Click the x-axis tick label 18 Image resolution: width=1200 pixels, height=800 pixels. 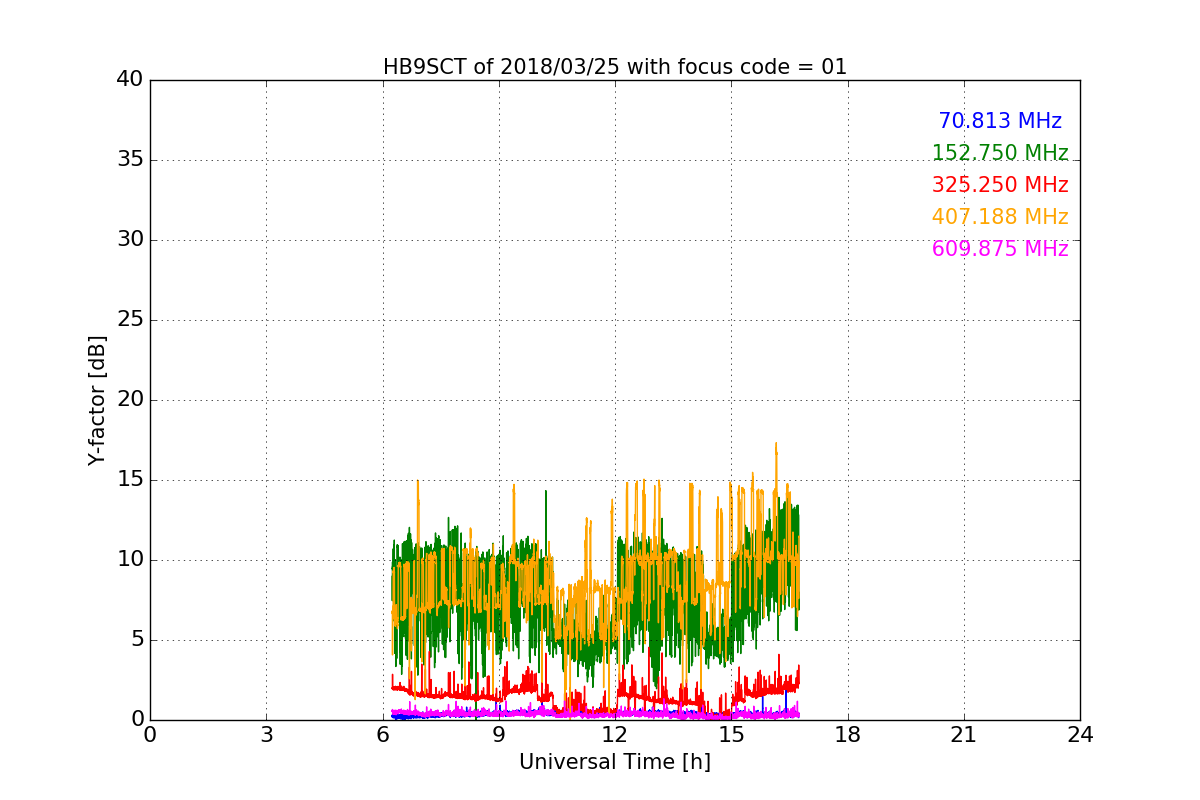click(848, 735)
